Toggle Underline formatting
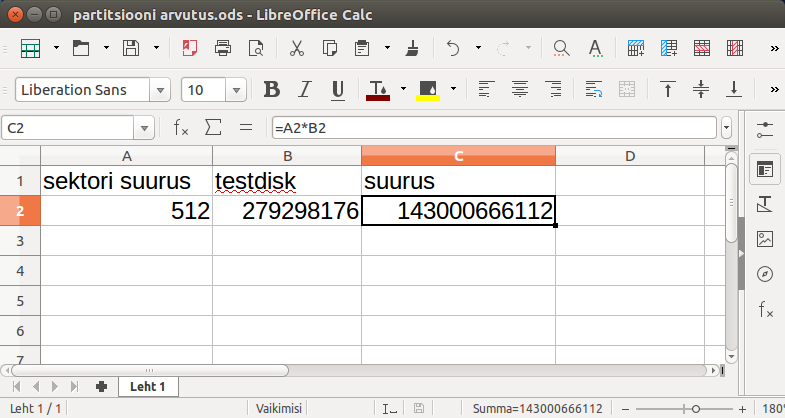785x418 pixels. 338,90
